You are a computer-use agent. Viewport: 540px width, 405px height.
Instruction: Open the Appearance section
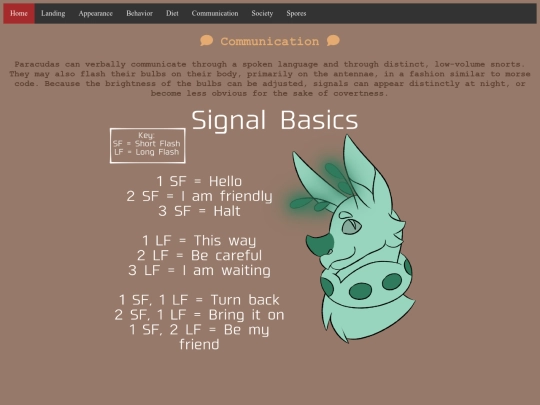[x=95, y=13]
